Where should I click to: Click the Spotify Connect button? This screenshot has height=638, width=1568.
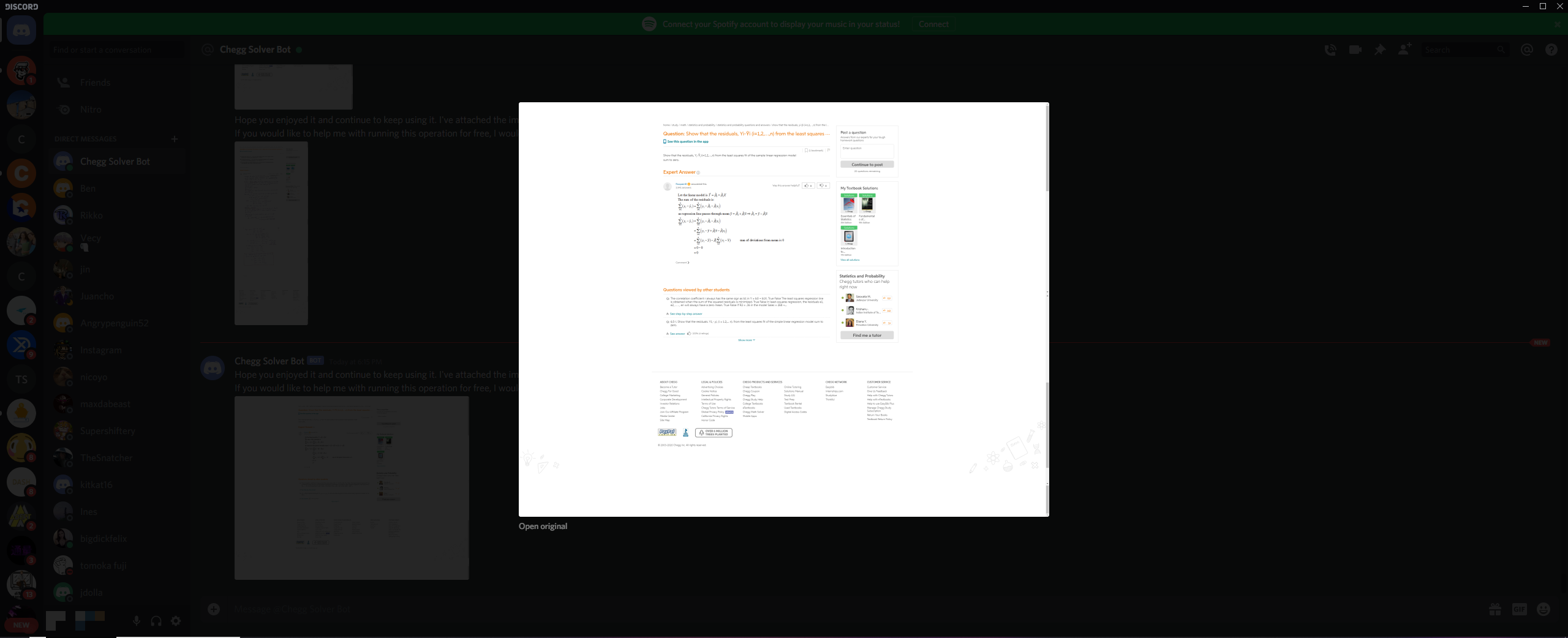933,24
